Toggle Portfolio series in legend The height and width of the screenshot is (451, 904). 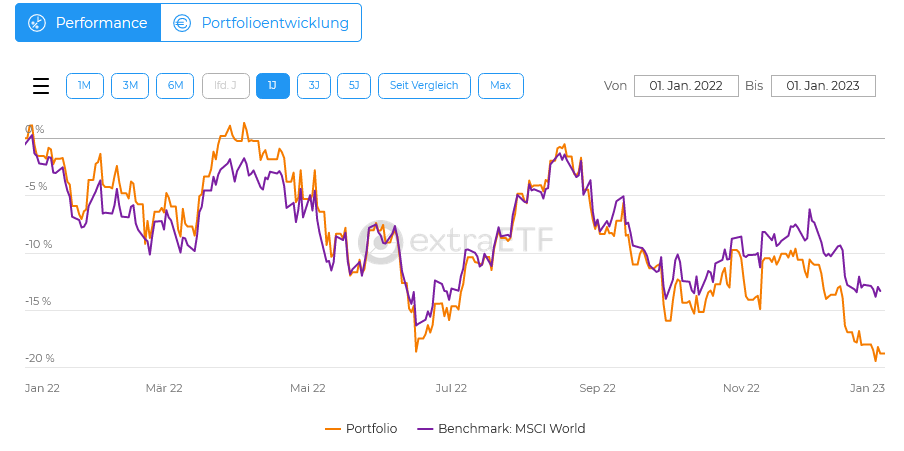[x=371, y=429]
